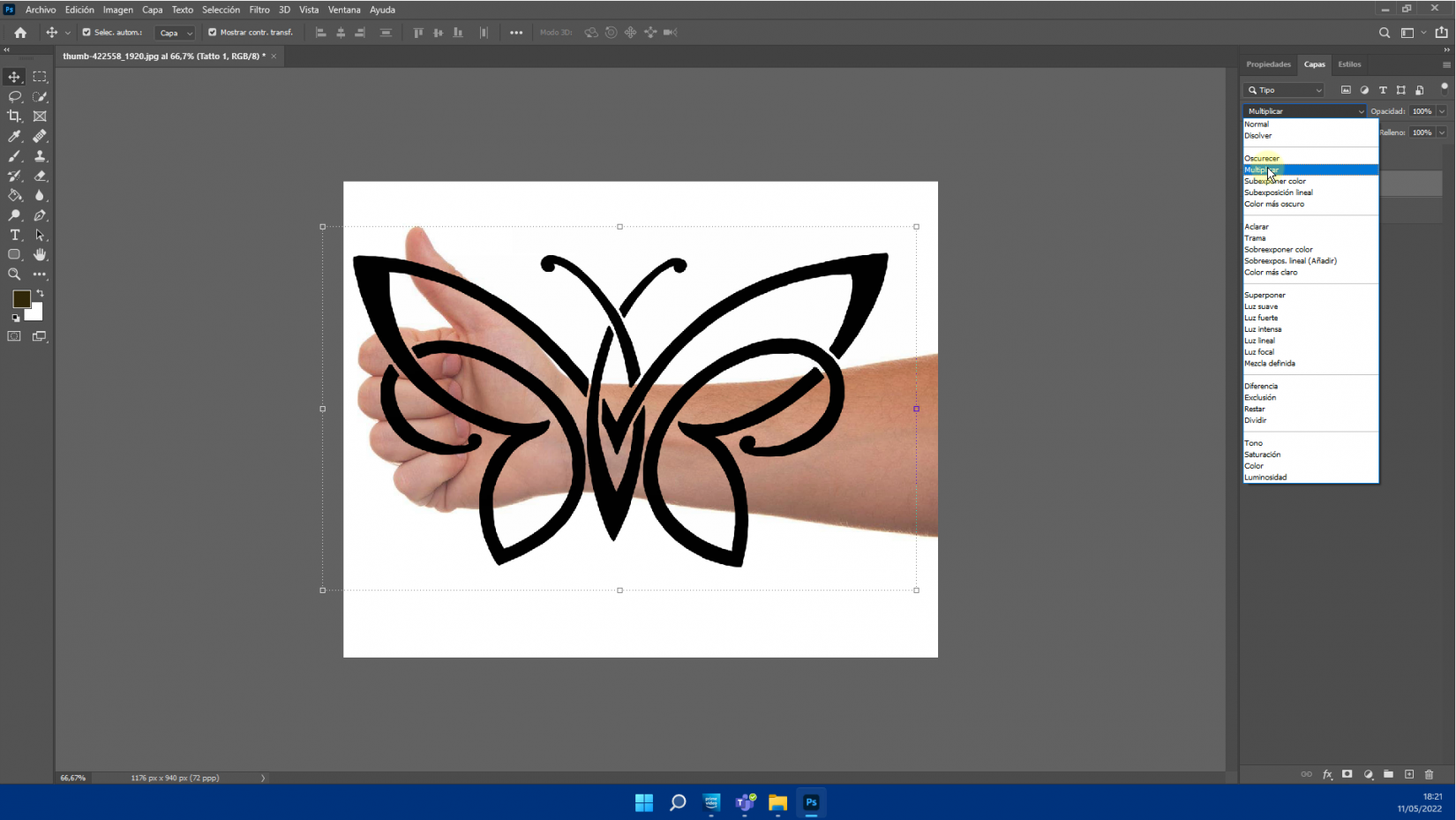Select the Clone Stamp tool
Viewport: 1456px width, 820px height.
(x=40, y=156)
